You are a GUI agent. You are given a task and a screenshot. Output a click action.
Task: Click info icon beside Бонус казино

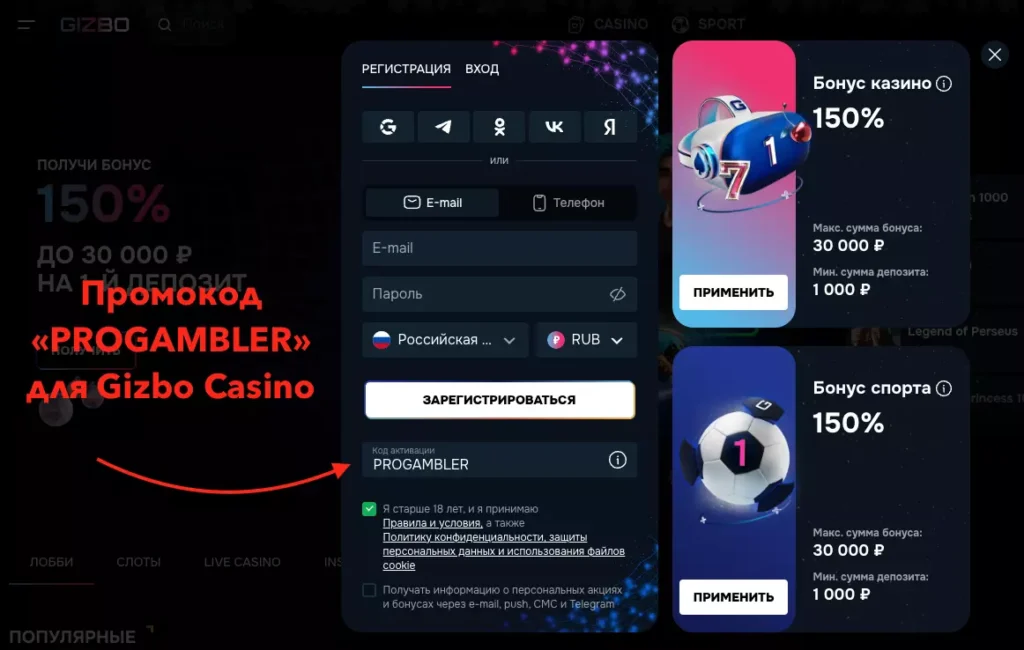(944, 84)
